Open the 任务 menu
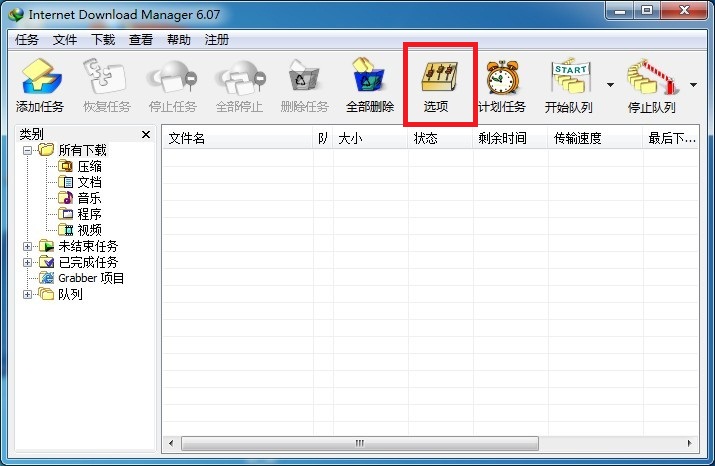The width and height of the screenshot is (715, 466). 27,40
